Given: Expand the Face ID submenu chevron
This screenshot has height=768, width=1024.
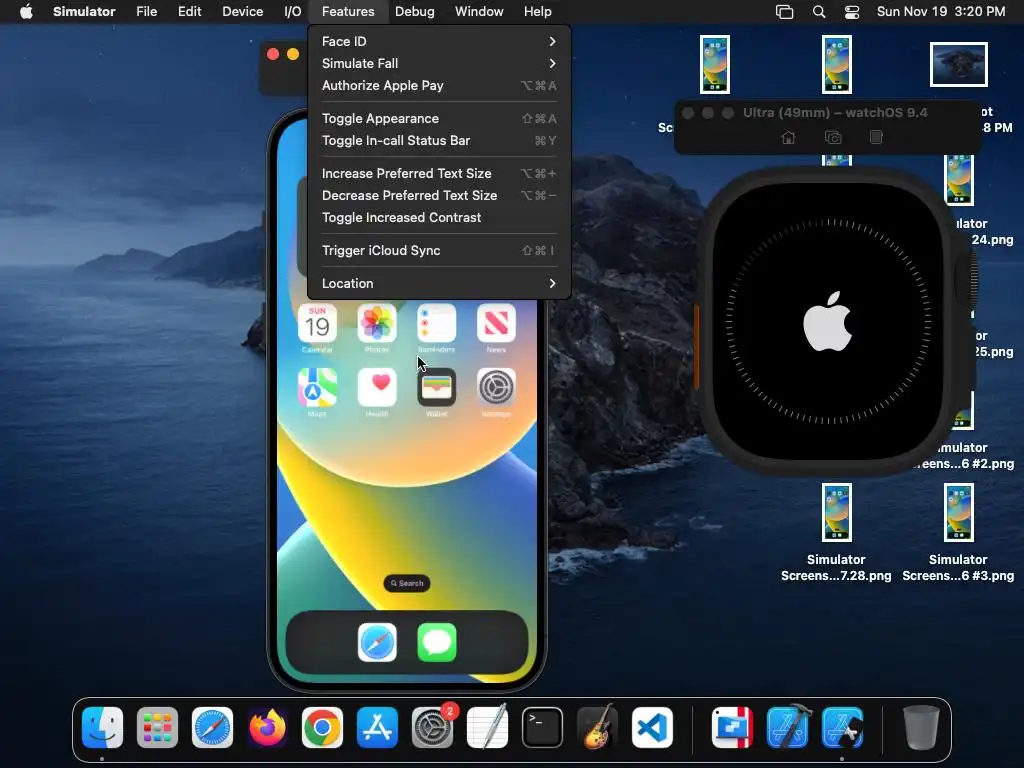Looking at the screenshot, I should pyautogui.click(x=552, y=41).
